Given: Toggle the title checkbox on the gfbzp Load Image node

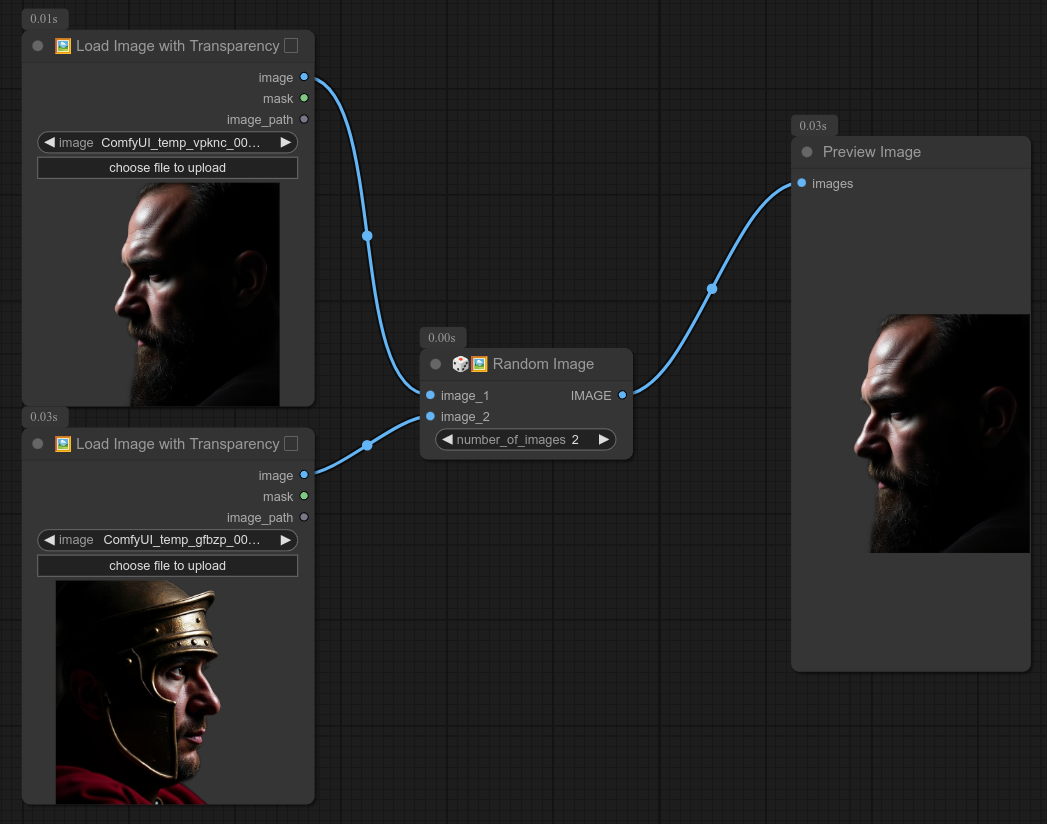Looking at the screenshot, I should click(291, 444).
